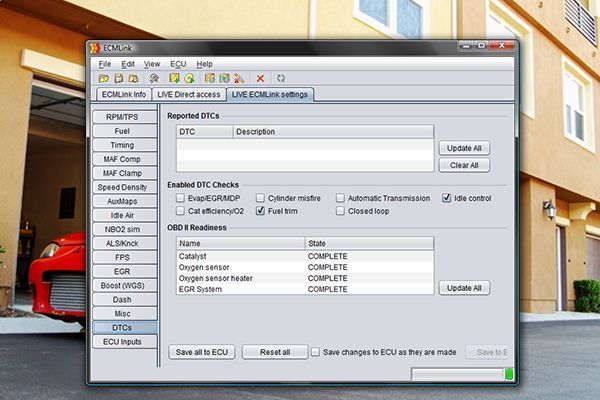Image resolution: width=600 pixels, height=400 pixels.
Task: Open the File menu
Action: point(105,64)
